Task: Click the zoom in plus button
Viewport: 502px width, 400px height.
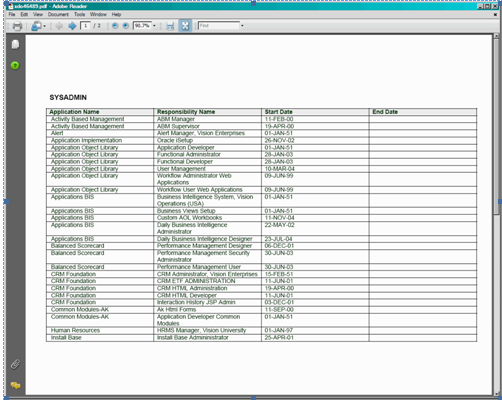Action: (126, 26)
